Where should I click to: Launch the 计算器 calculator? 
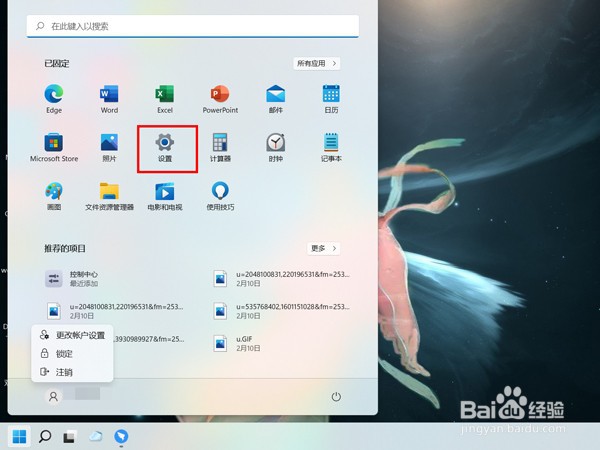[x=220, y=147]
